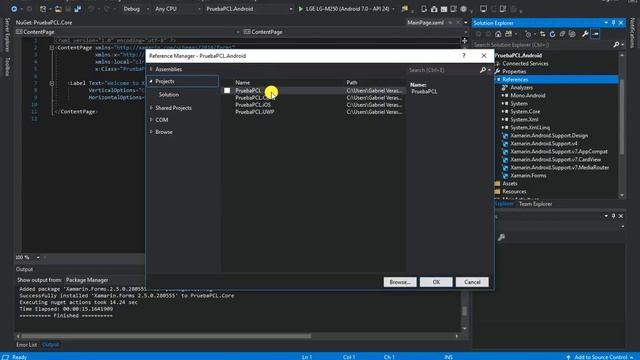Click the Open File toolbar icon
Viewport: 640px width, 360px height.
point(58,9)
